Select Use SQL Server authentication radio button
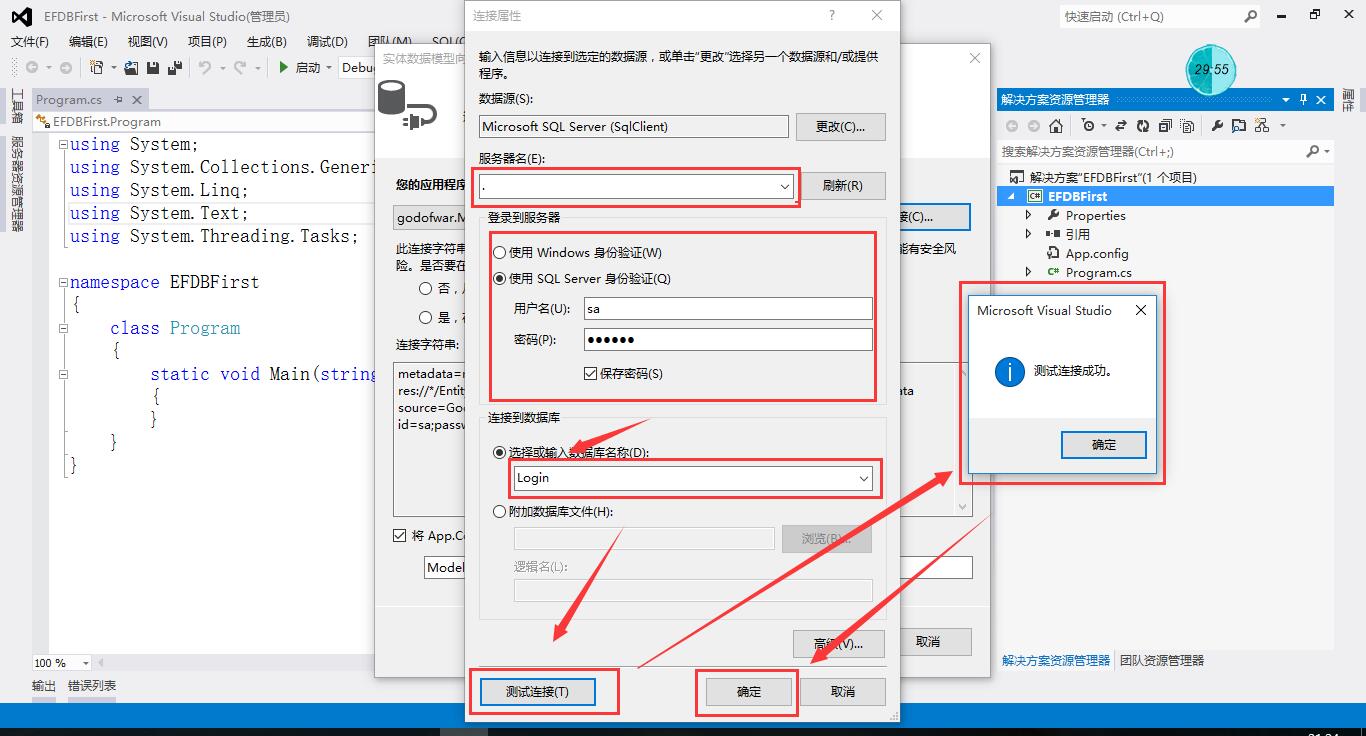This screenshot has height=736, width=1366. click(x=501, y=279)
